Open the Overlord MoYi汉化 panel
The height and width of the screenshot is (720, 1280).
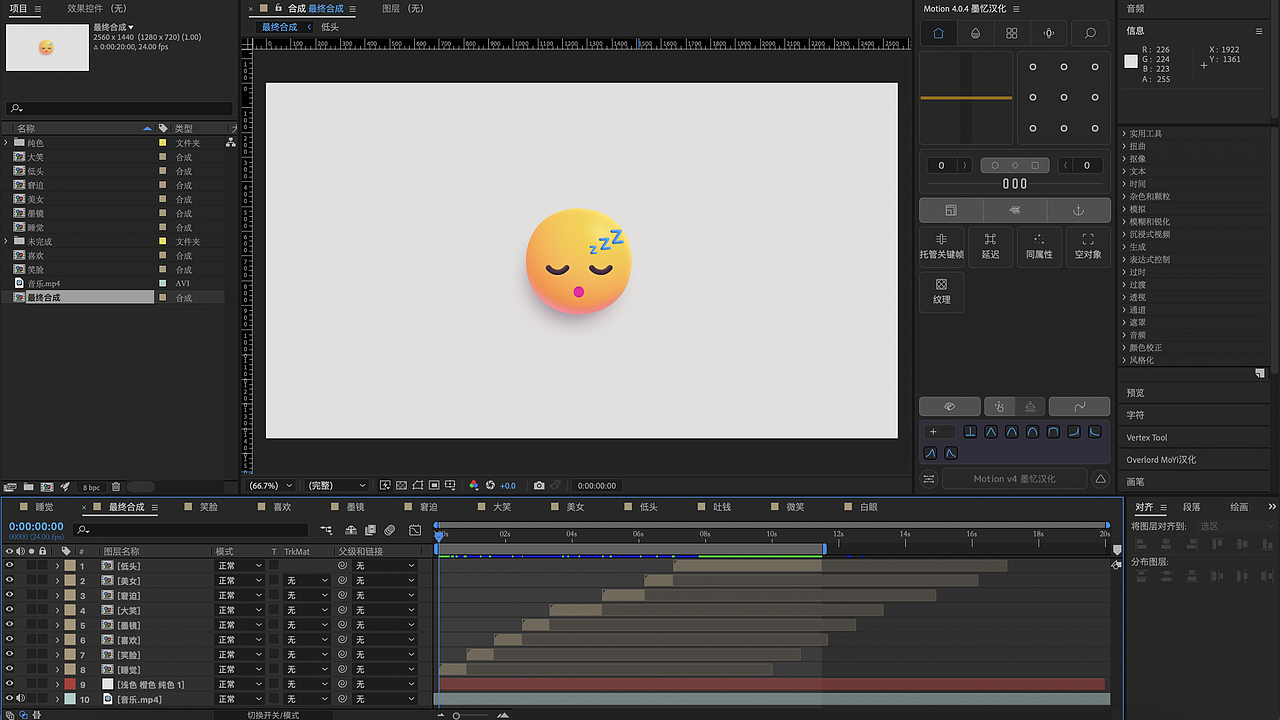point(1161,460)
